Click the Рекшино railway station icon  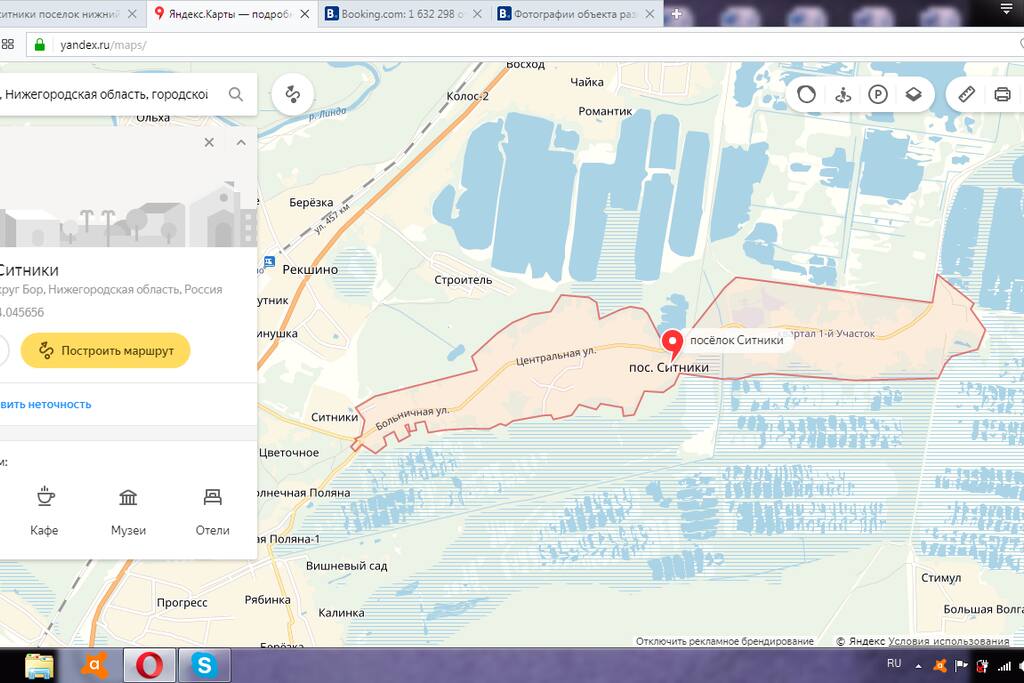pyautogui.click(x=269, y=262)
